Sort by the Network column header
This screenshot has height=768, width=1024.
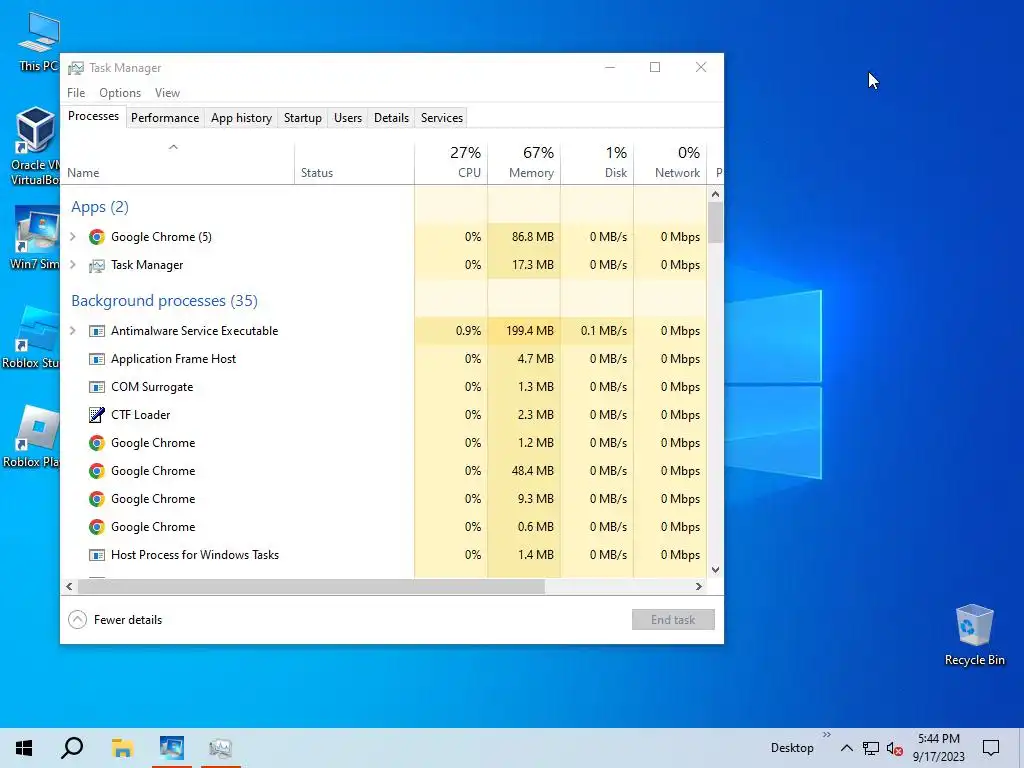[670, 161]
